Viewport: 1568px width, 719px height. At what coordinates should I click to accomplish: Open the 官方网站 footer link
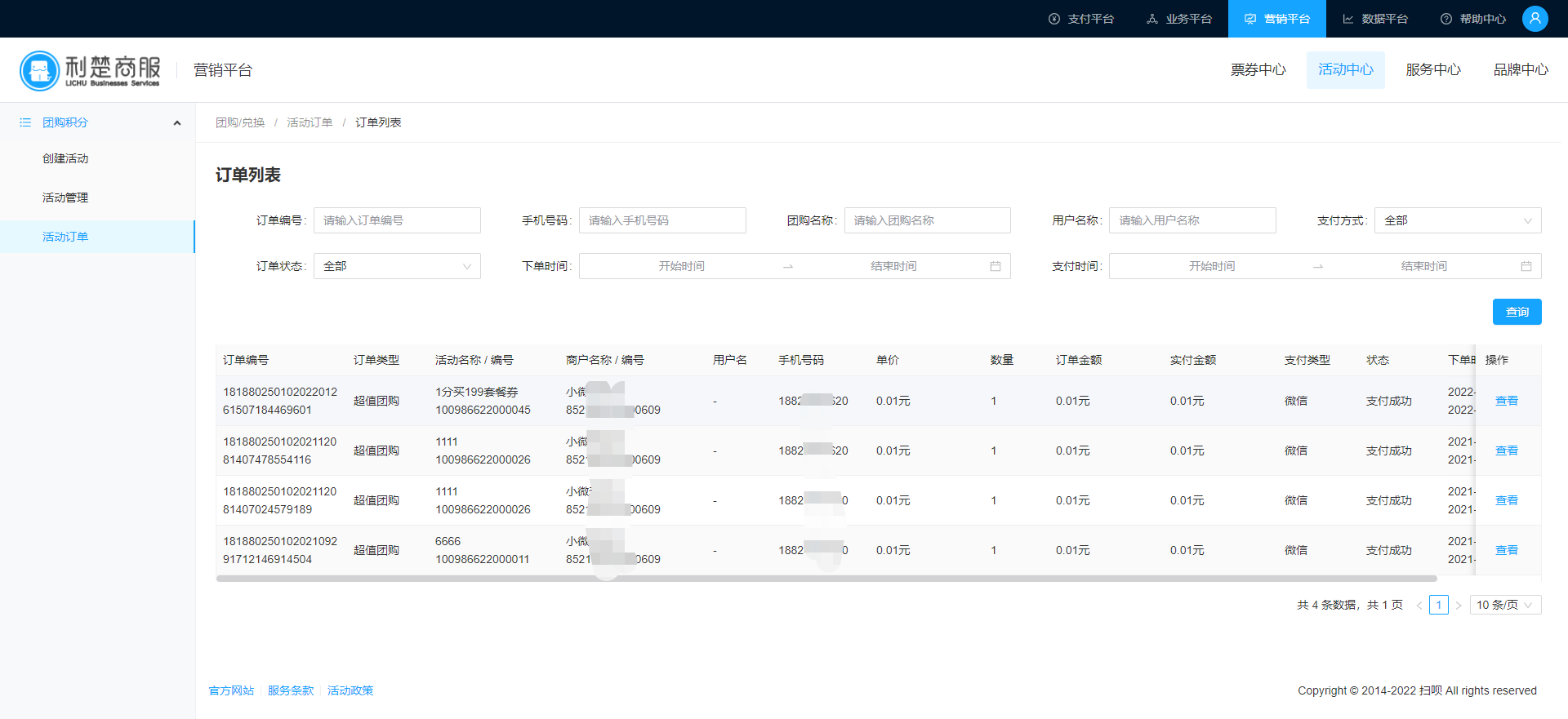(x=231, y=690)
